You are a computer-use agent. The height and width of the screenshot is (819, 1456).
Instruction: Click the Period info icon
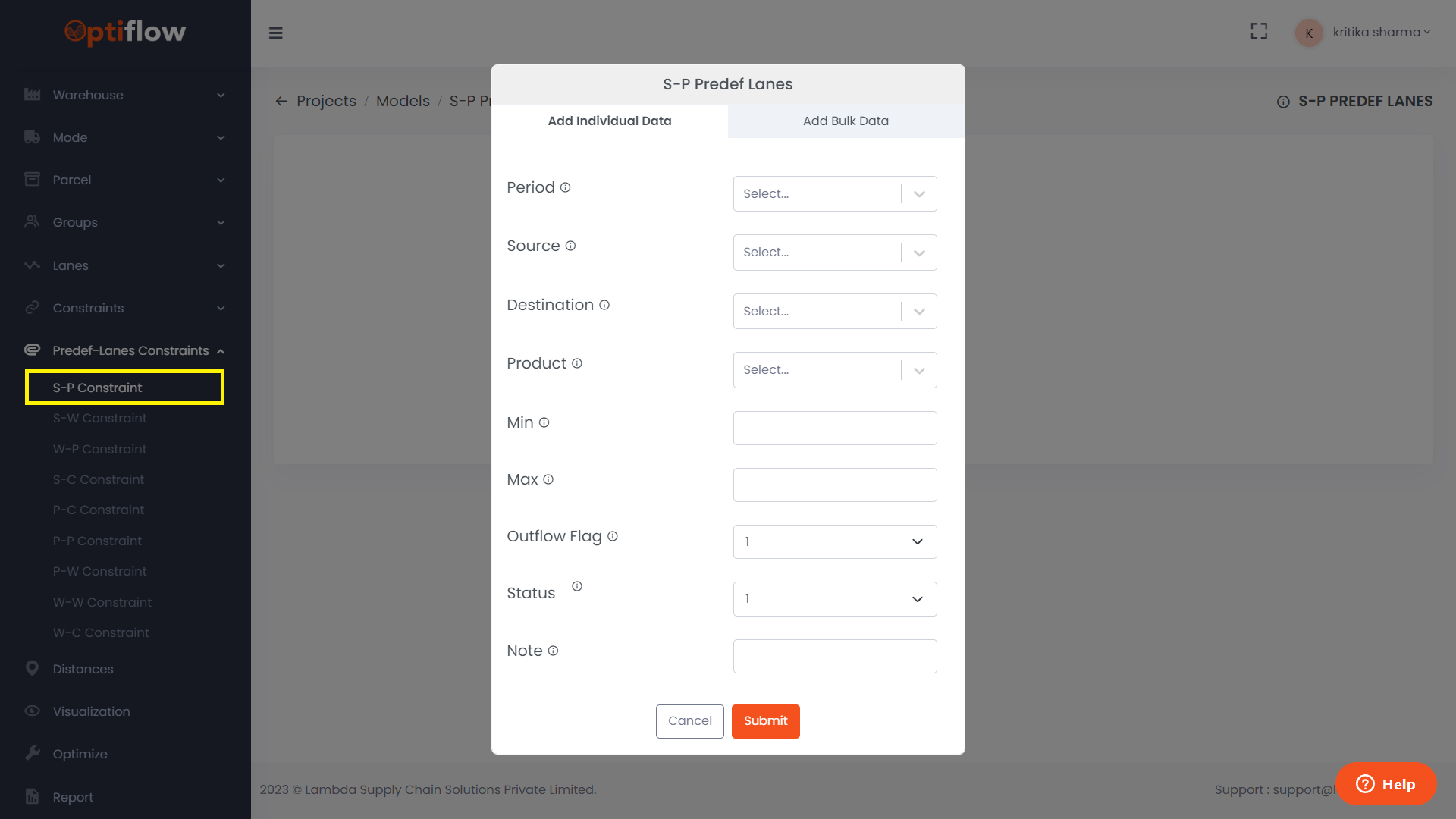pos(565,187)
